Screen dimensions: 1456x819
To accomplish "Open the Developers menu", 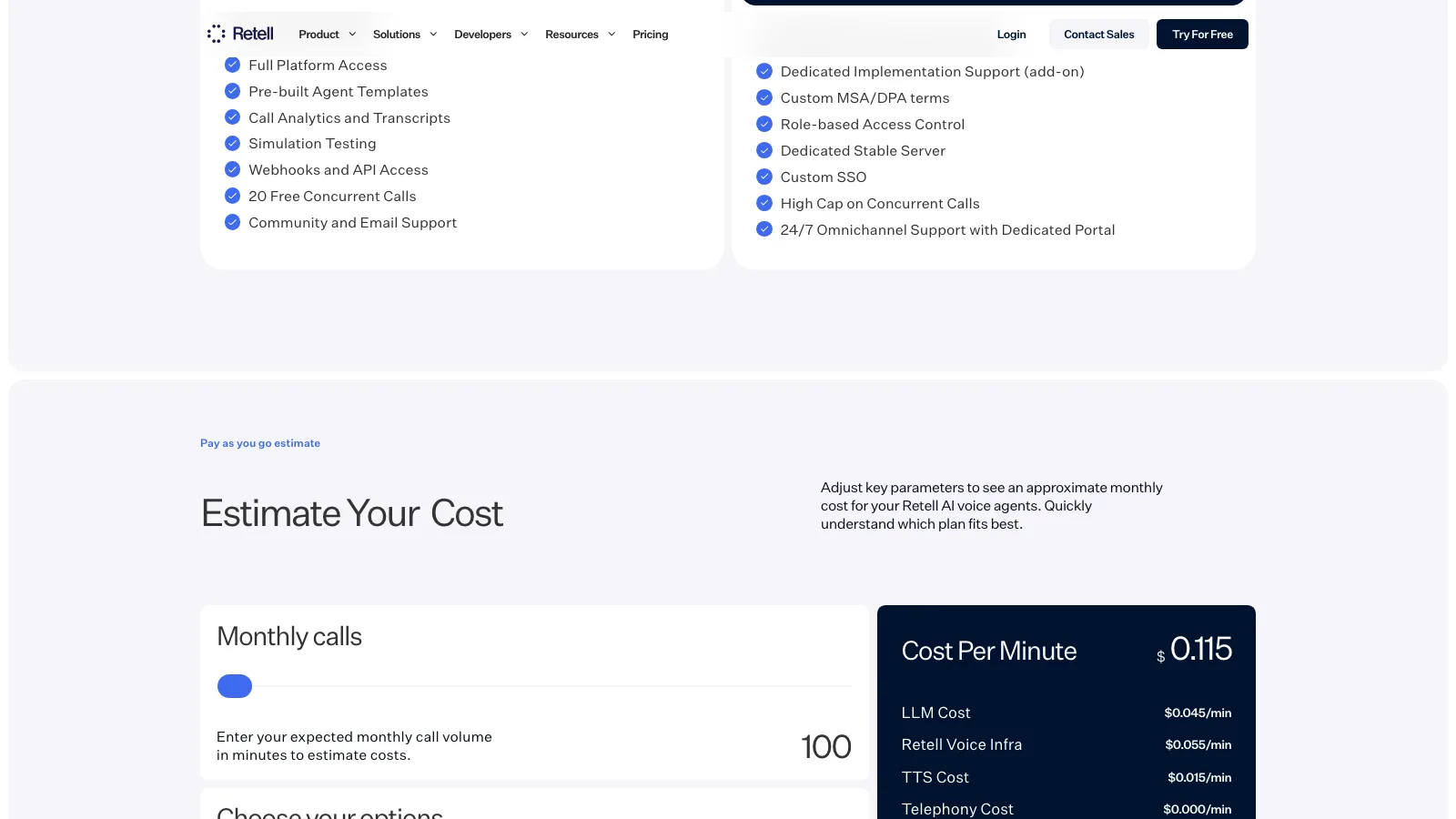I will 482,35.
